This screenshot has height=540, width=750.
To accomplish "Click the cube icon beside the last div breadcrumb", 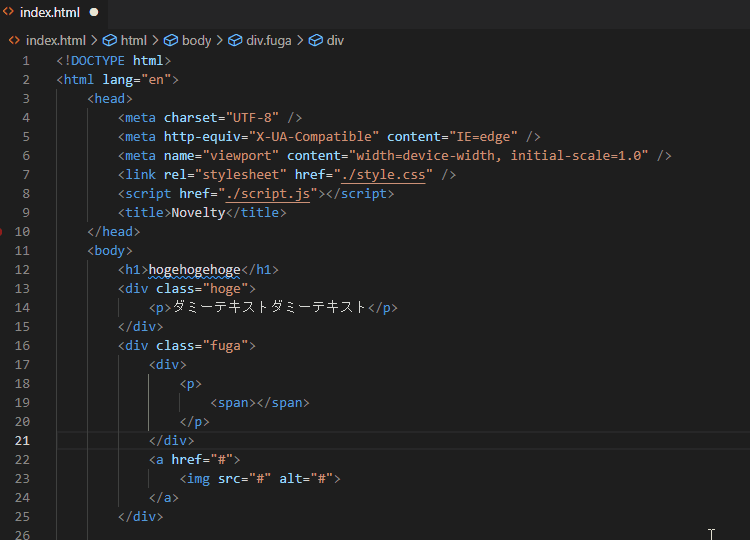I will coord(315,41).
